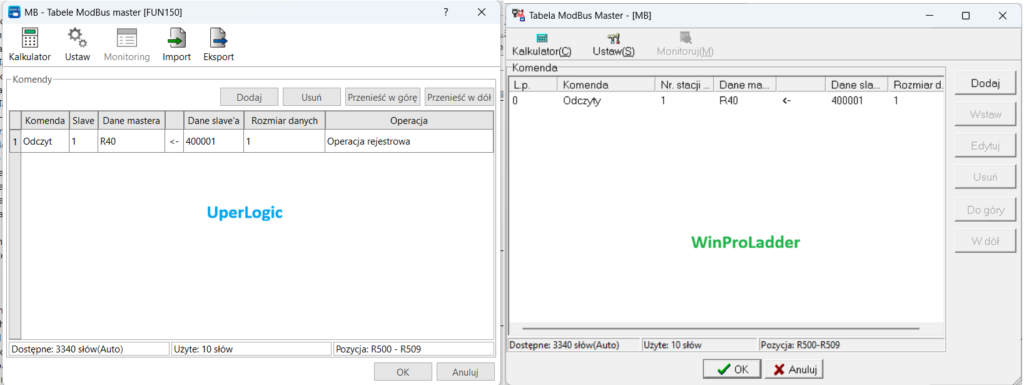
Task: Minimize the WinProLadder window
Action: tap(929, 16)
